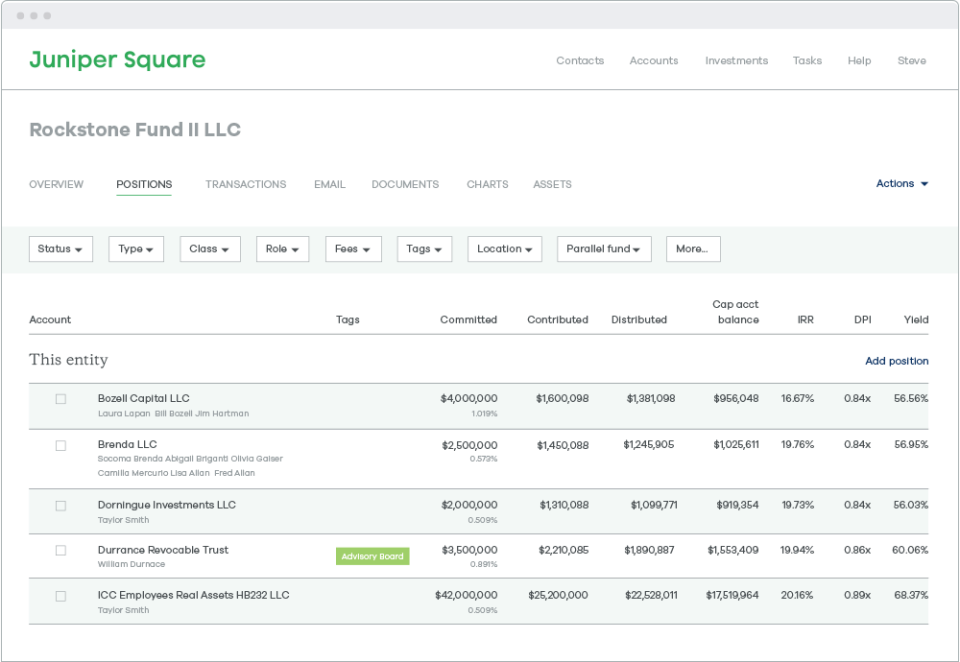960x662 pixels.
Task: Open the Fees filter dropdown
Action: tap(353, 249)
